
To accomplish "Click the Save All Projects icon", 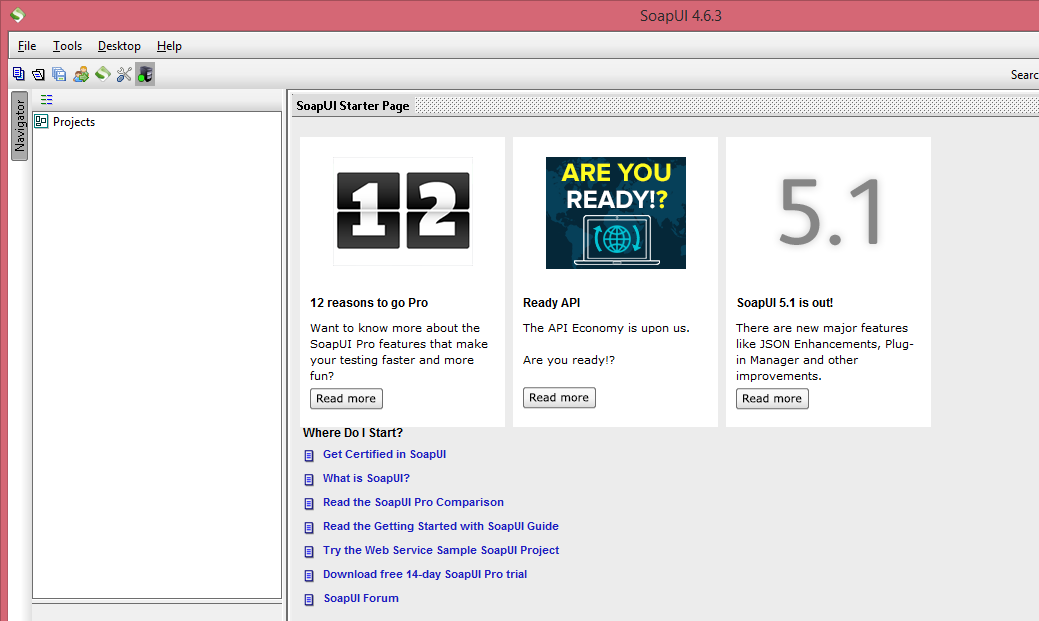I will (59, 74).
